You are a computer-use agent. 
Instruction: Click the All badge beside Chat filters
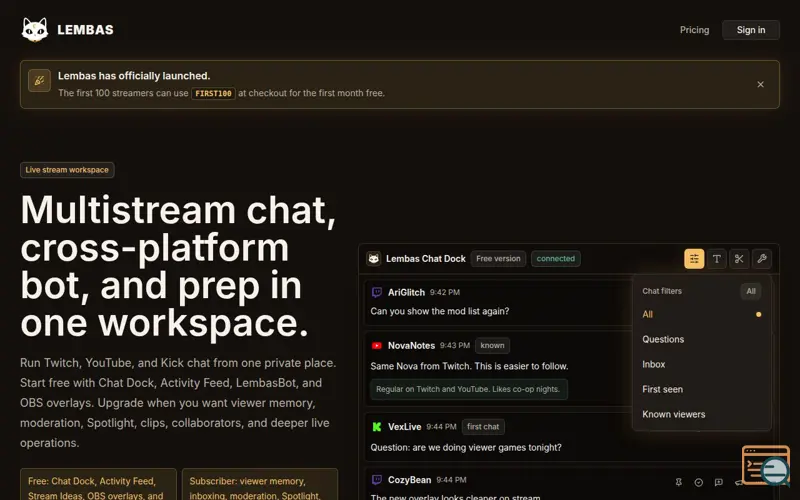pyautogui.click(x=751, y=291)
